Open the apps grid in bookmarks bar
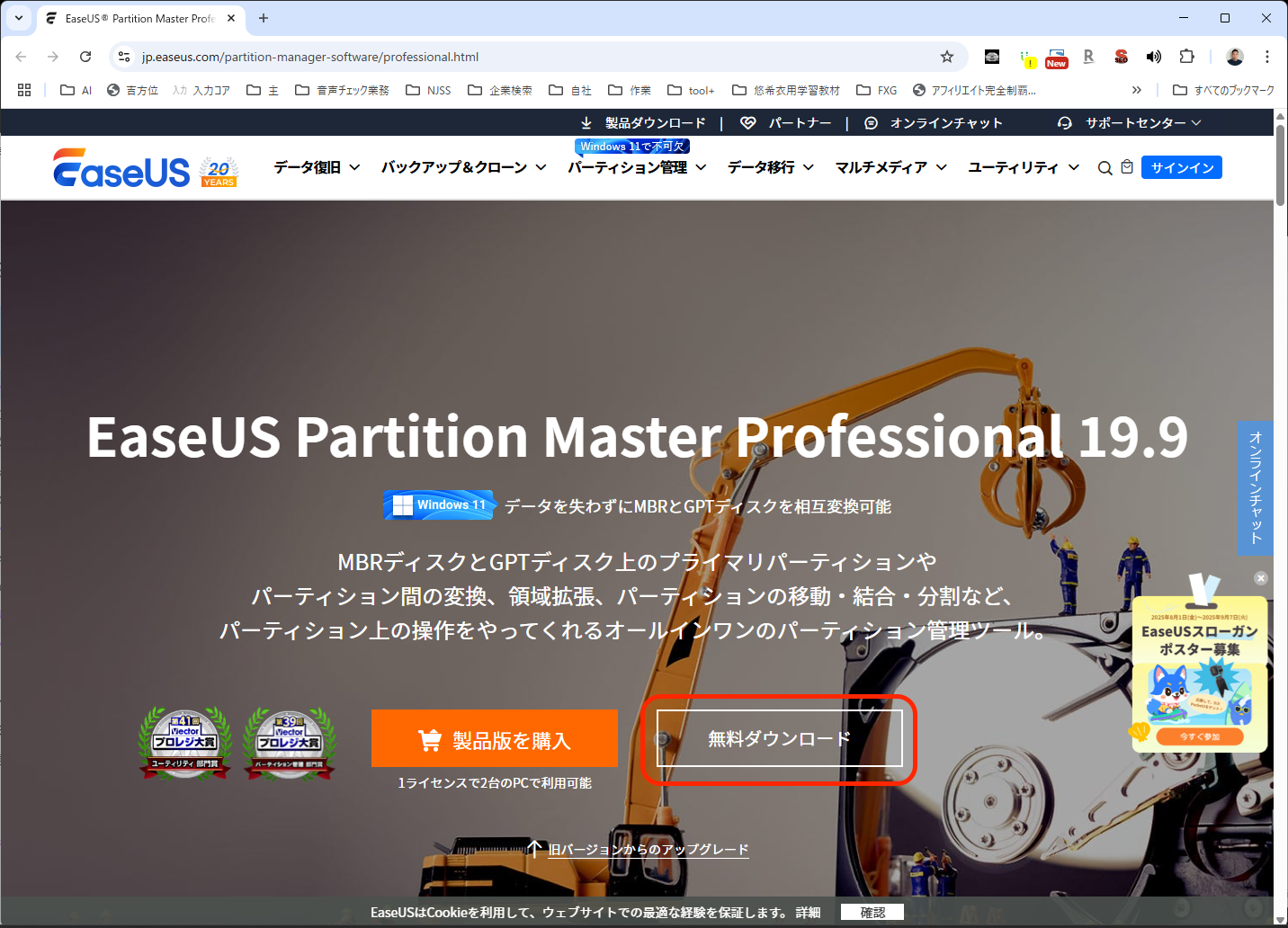 pos(24,90)
